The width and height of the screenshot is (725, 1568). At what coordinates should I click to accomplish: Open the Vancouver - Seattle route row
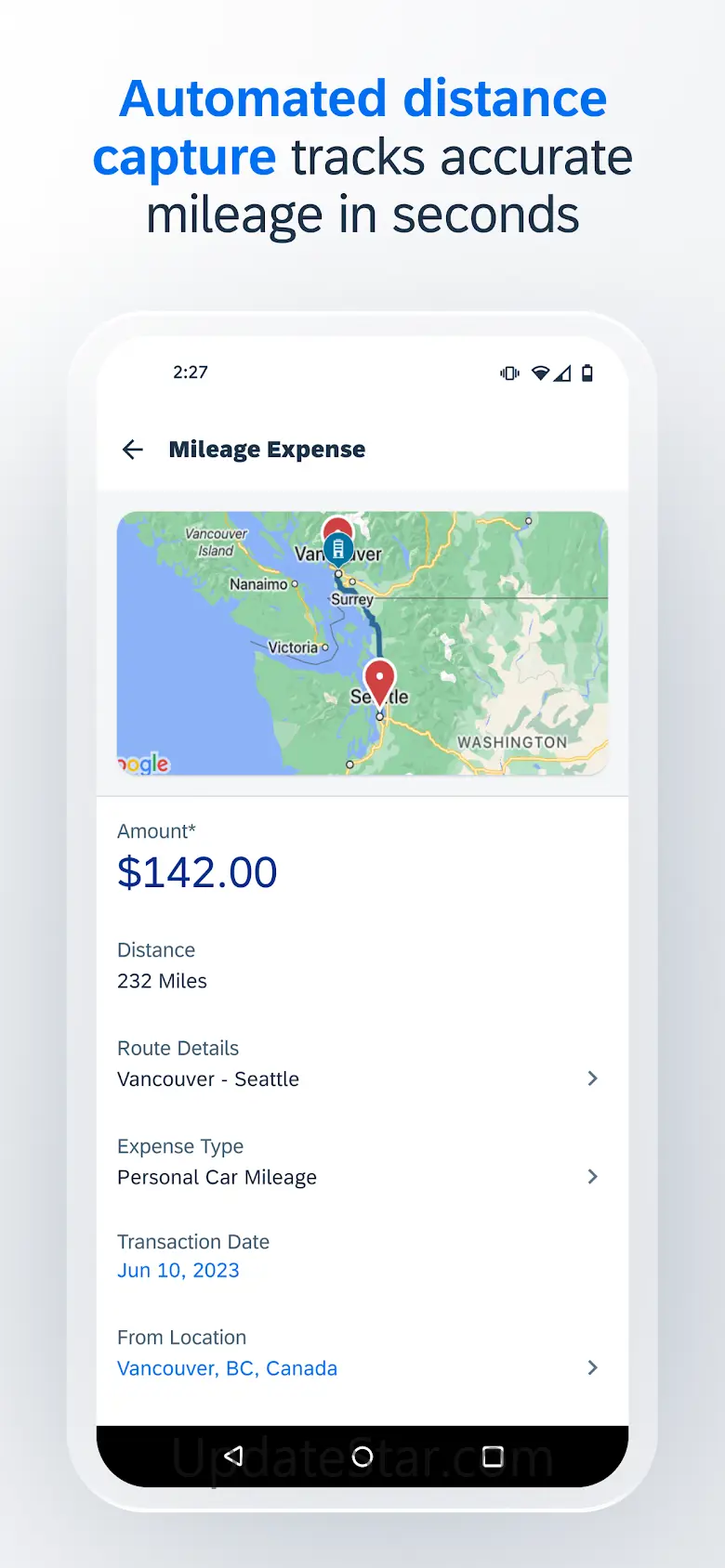point(208,1079)
